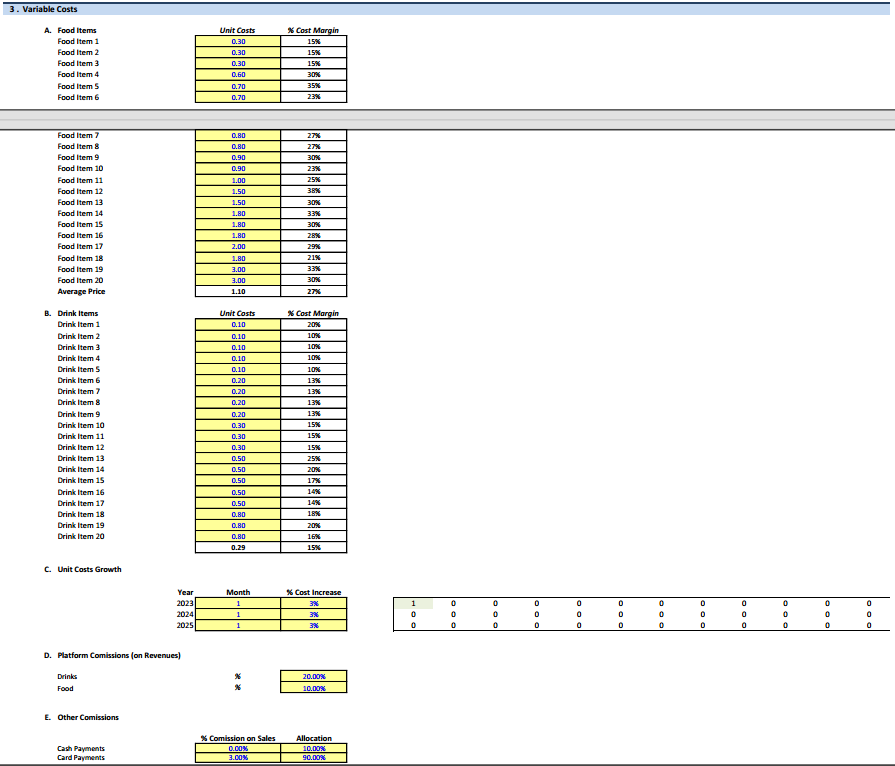The height and width of the screenshot is (766, 895).
Task: Click Food Item 1 unit cost cell
Action: (x=238, y=42)
